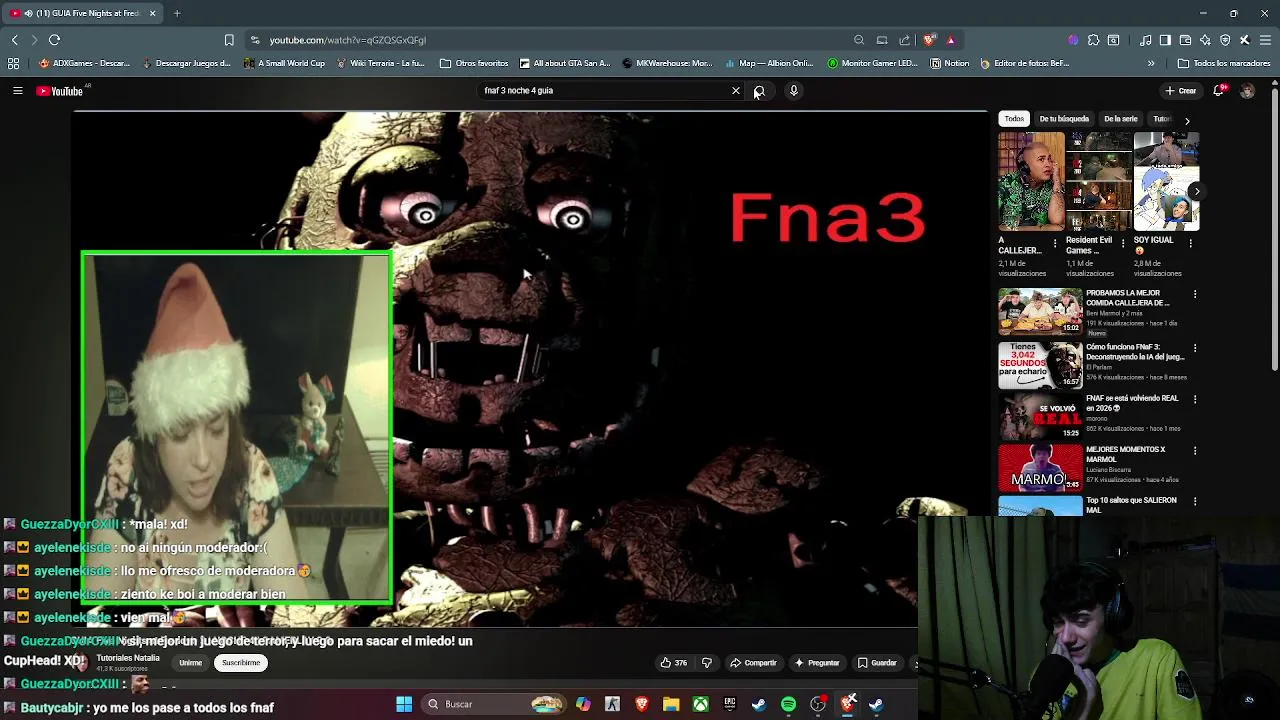Advance the Shorts shelf with the next arrow
The width and height of the screenshot is (1280, 720).
(1197, 191)
